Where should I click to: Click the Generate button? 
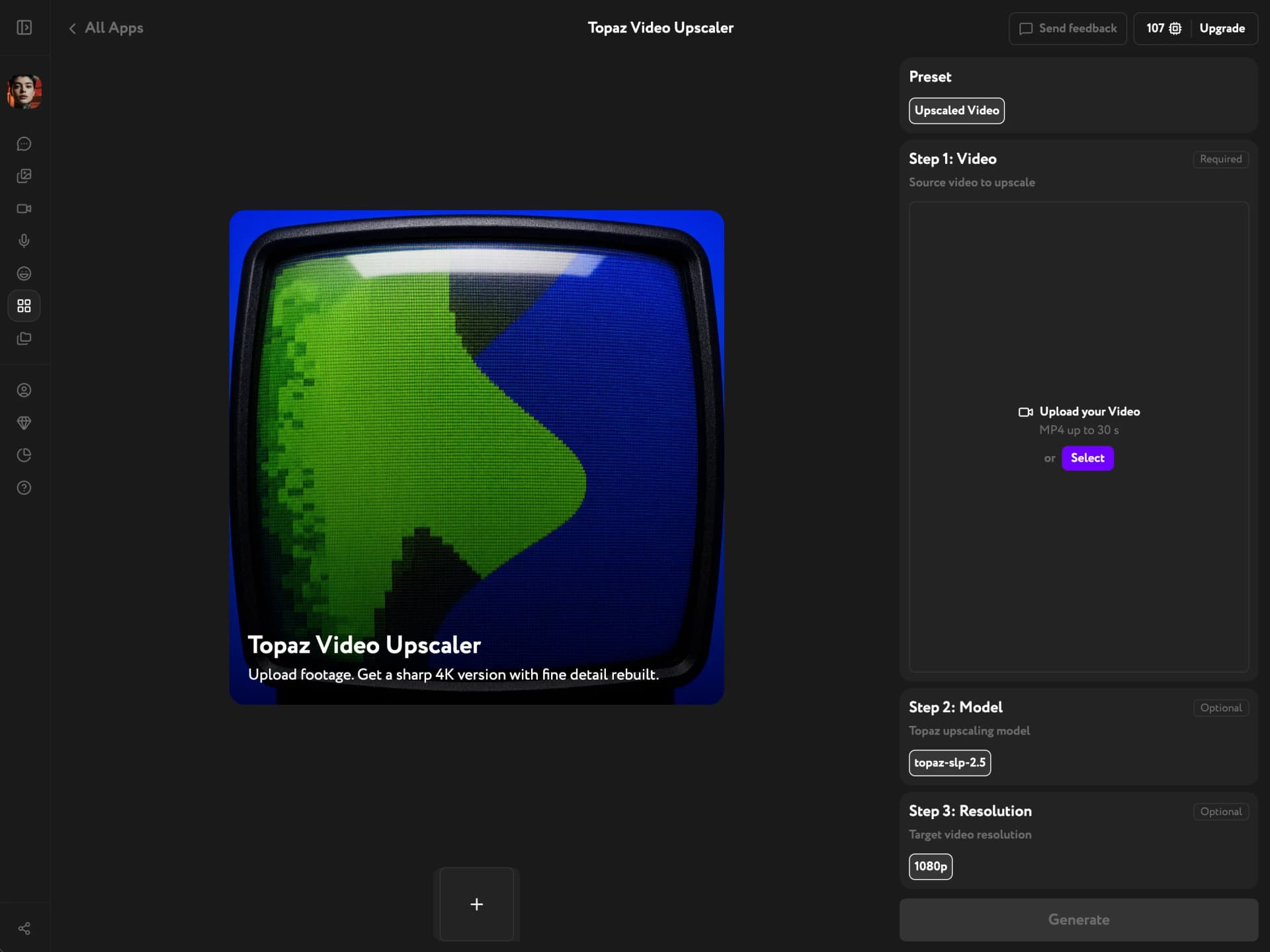(x=1079, y=920)
